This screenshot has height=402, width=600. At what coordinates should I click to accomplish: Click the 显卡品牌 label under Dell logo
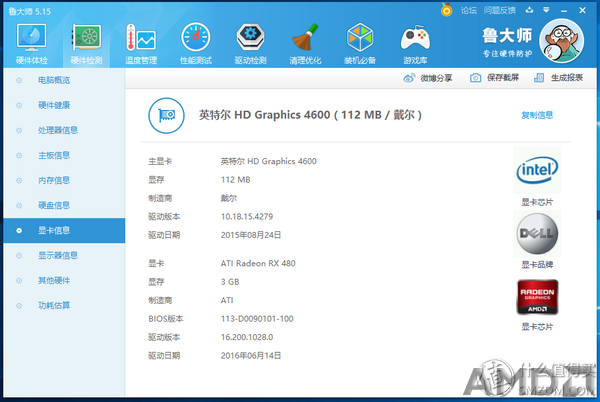coord(537,265)
